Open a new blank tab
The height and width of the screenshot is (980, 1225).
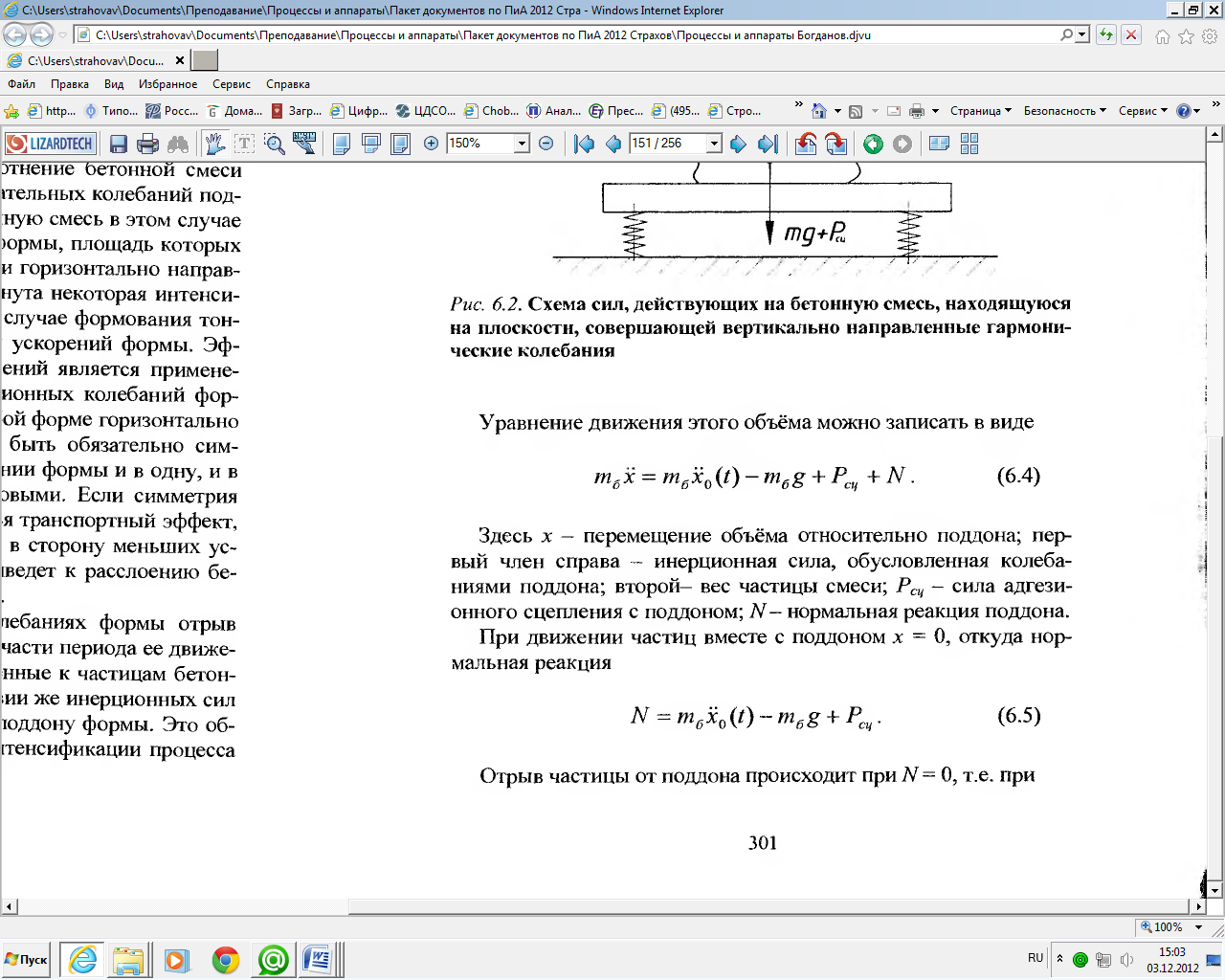tap(205, 60)
